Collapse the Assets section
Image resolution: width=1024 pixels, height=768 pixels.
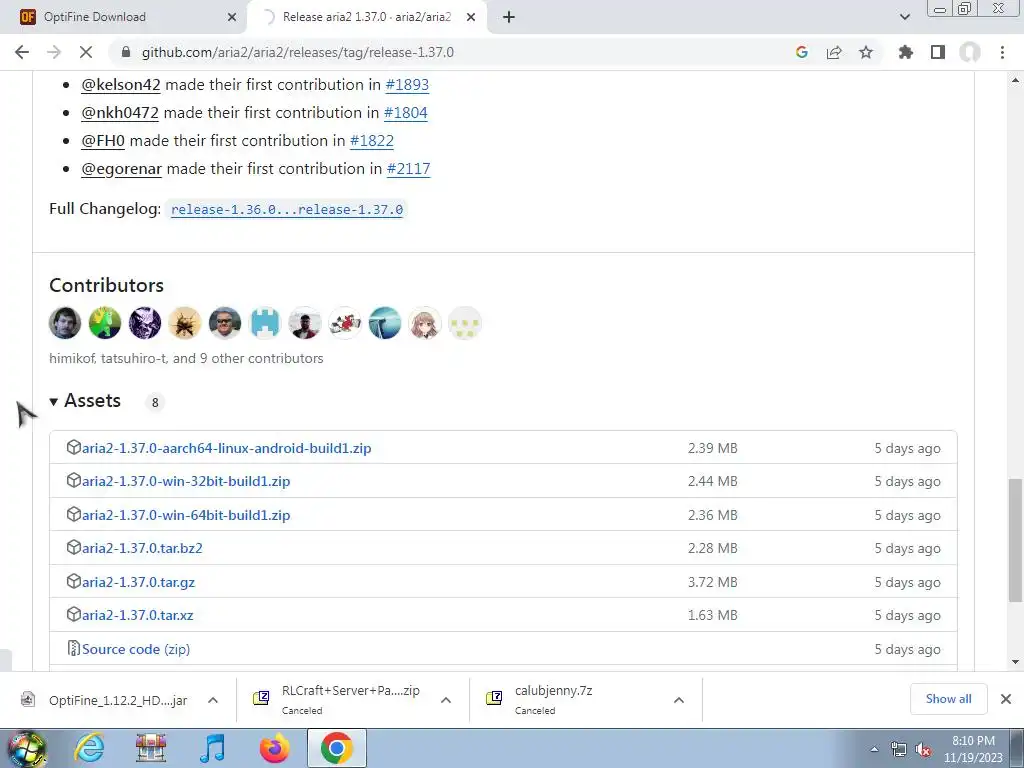[85, 401]
